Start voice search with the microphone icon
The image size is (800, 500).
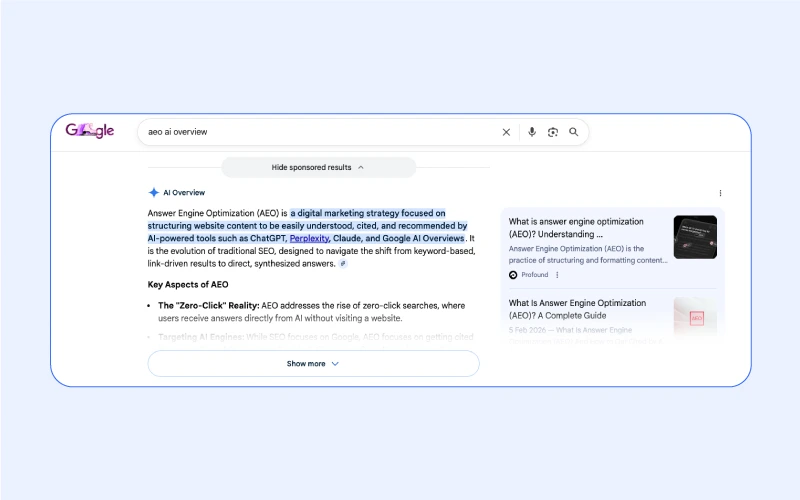tap(532, 132)
